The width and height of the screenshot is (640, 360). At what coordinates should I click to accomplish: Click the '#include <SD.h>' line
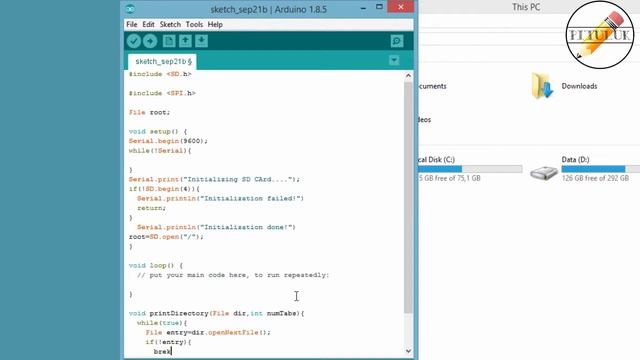160,74
